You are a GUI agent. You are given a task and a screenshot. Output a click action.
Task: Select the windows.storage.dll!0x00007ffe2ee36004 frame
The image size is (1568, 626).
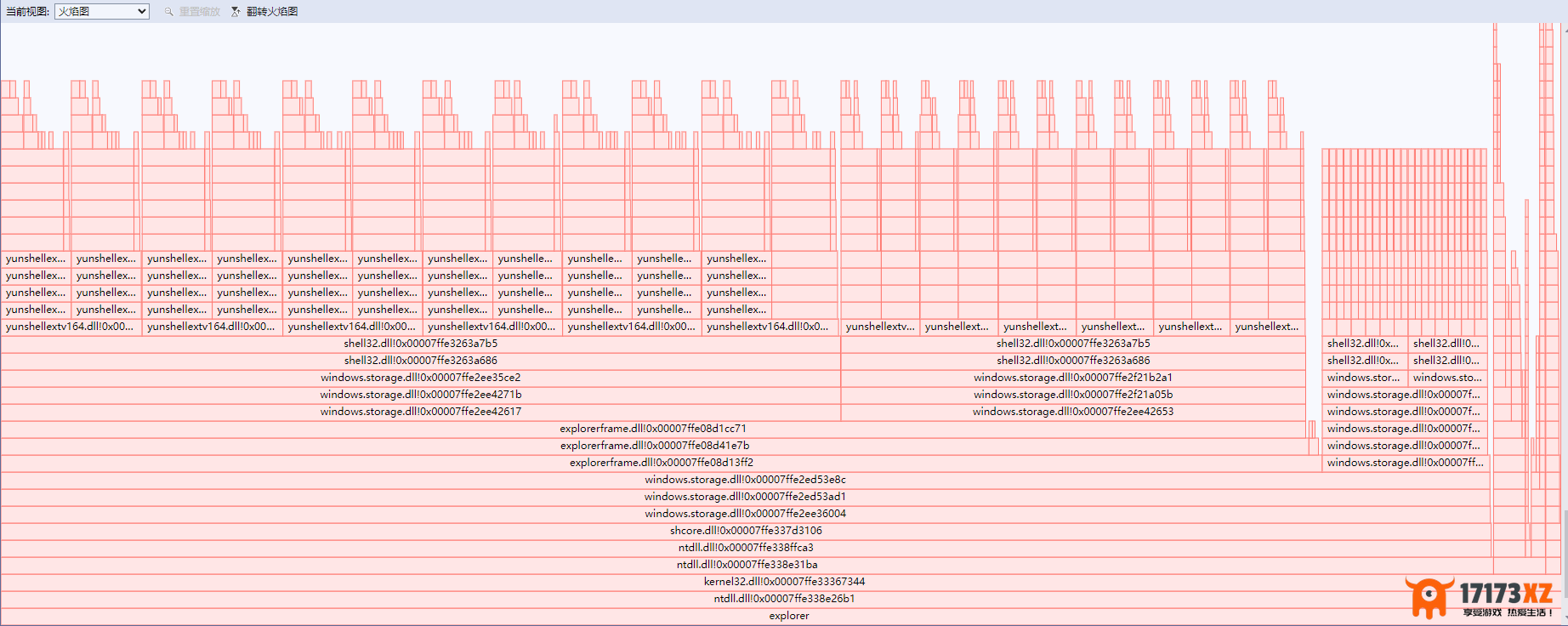click(745, 514)
